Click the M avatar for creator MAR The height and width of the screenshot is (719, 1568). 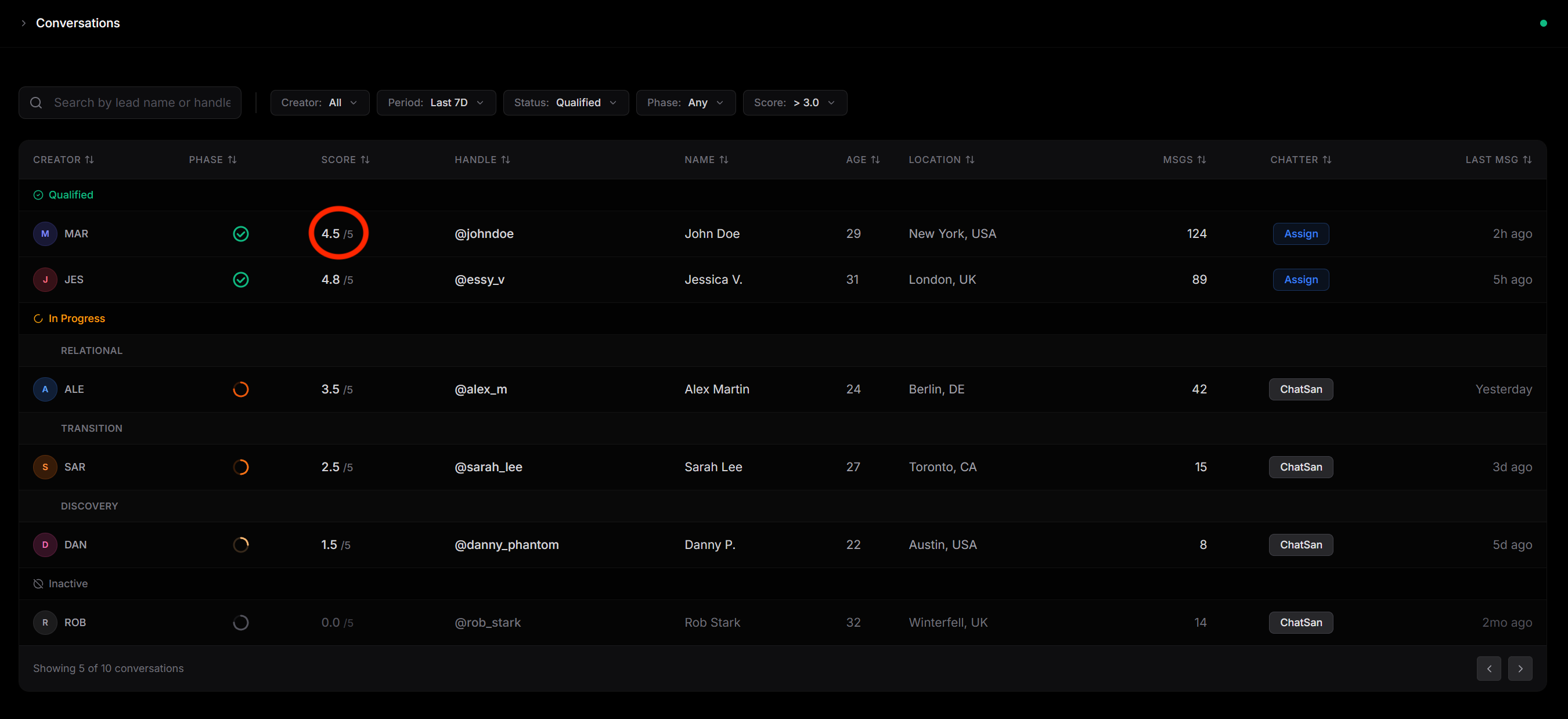tap(45, 234)
